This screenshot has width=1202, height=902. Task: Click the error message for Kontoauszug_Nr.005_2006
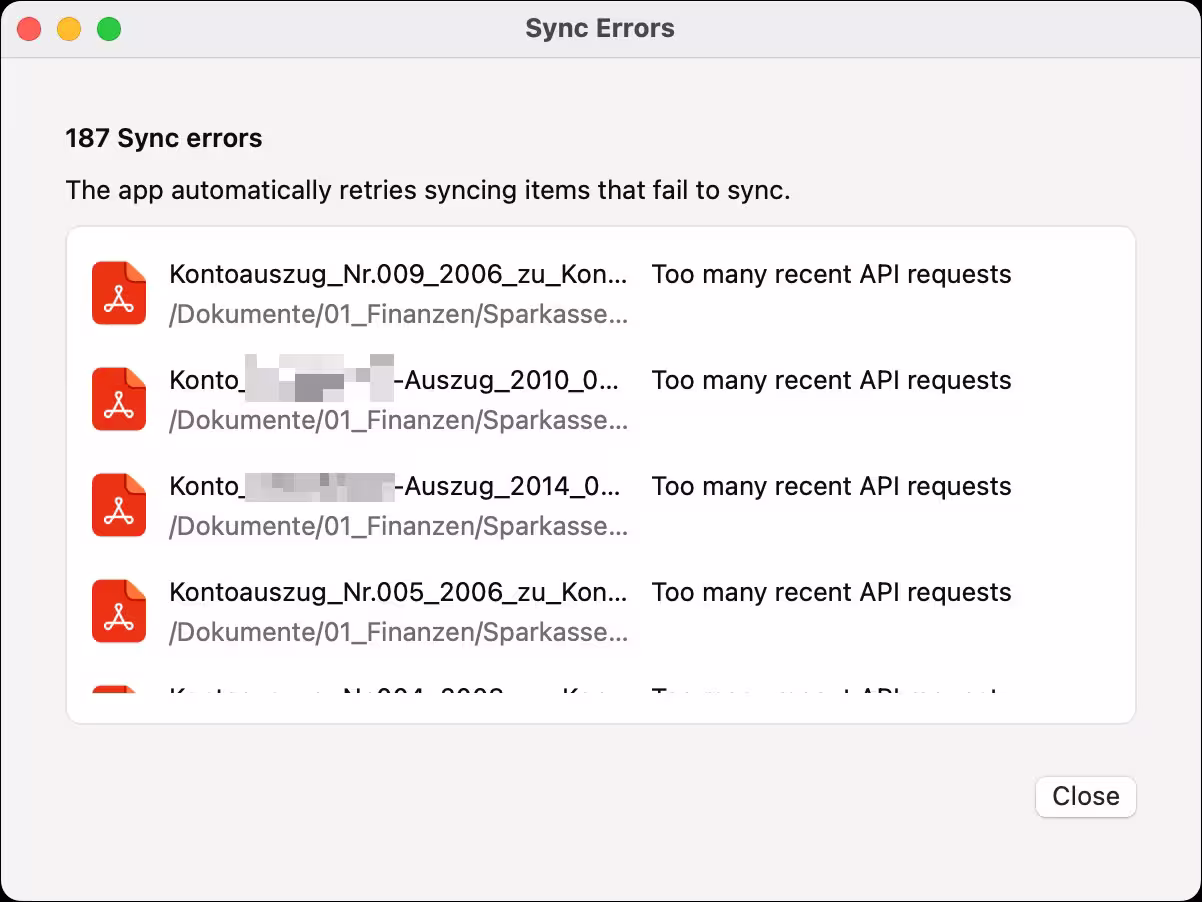[832, 593]
